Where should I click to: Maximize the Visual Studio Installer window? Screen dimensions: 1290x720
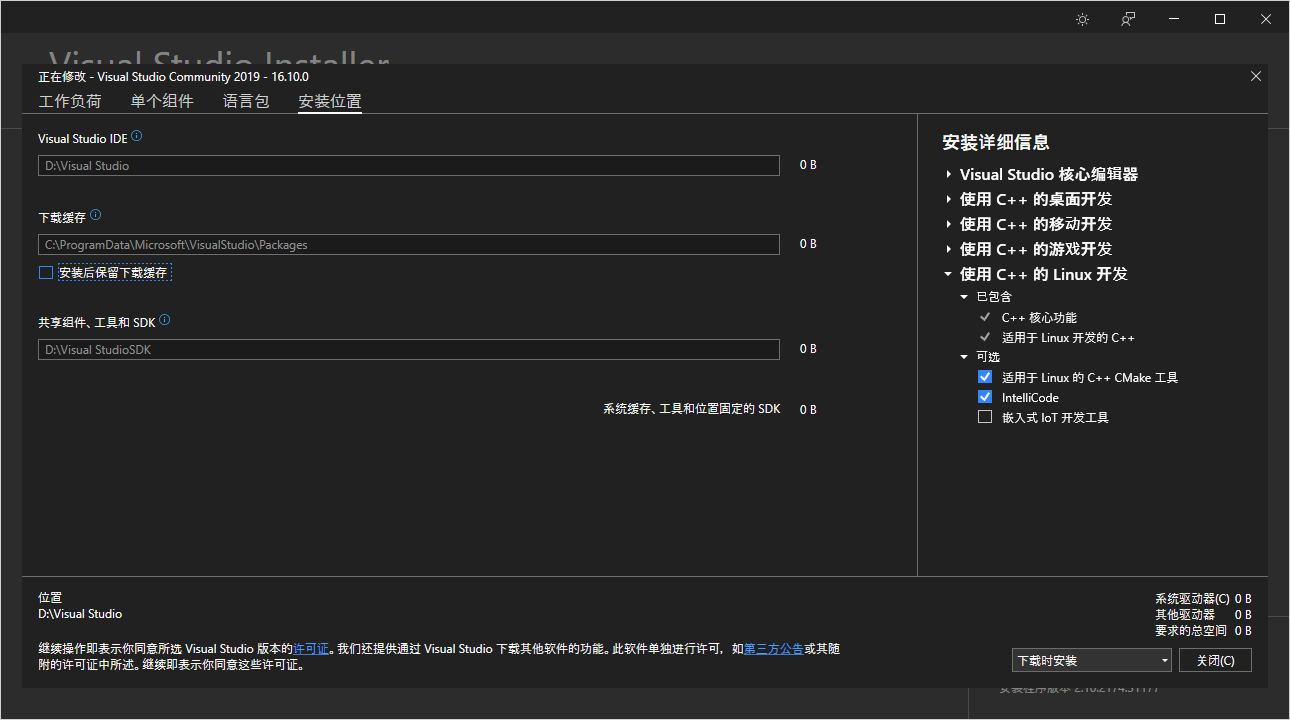tap(1220, 19)
